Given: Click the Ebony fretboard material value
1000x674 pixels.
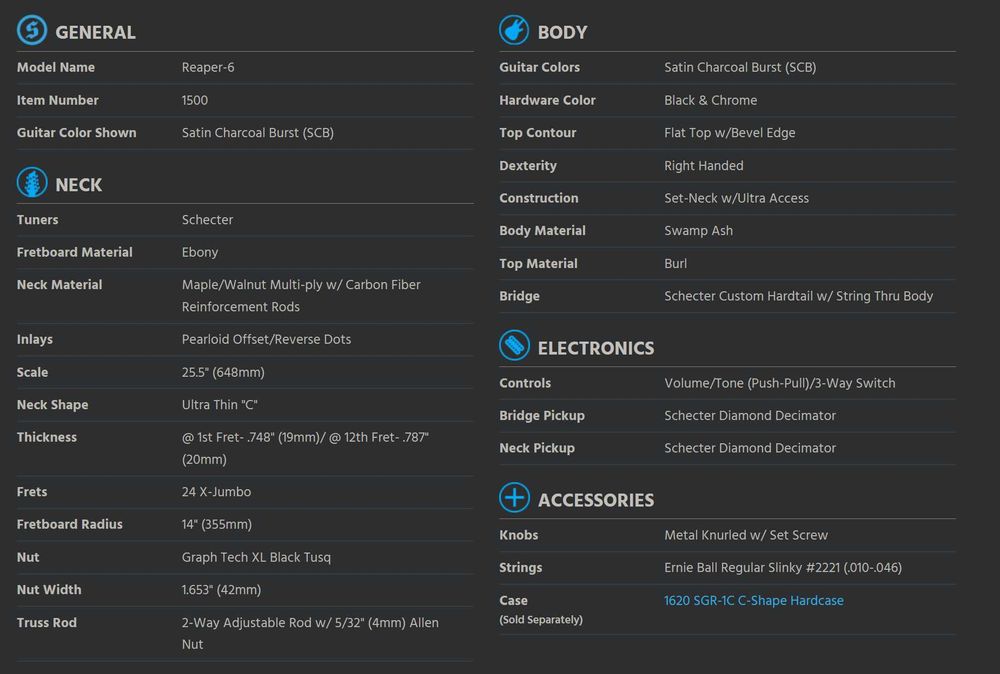Looking at the screenshot, I should (x=200, y=253).
